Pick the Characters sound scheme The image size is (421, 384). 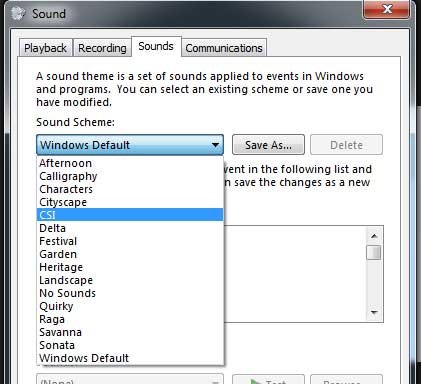point(130,189)
